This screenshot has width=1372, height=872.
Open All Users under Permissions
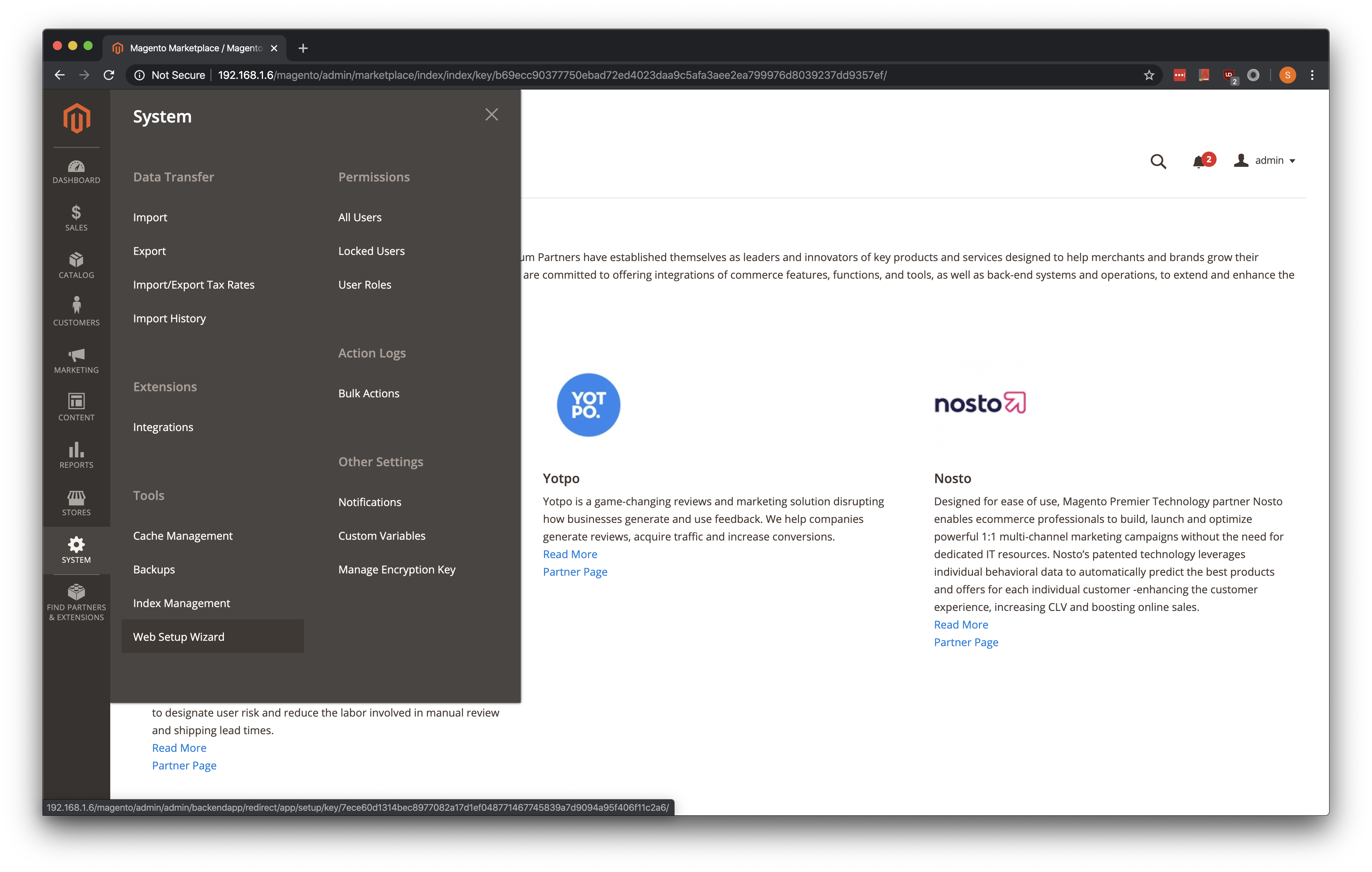(x=359, y=217)
